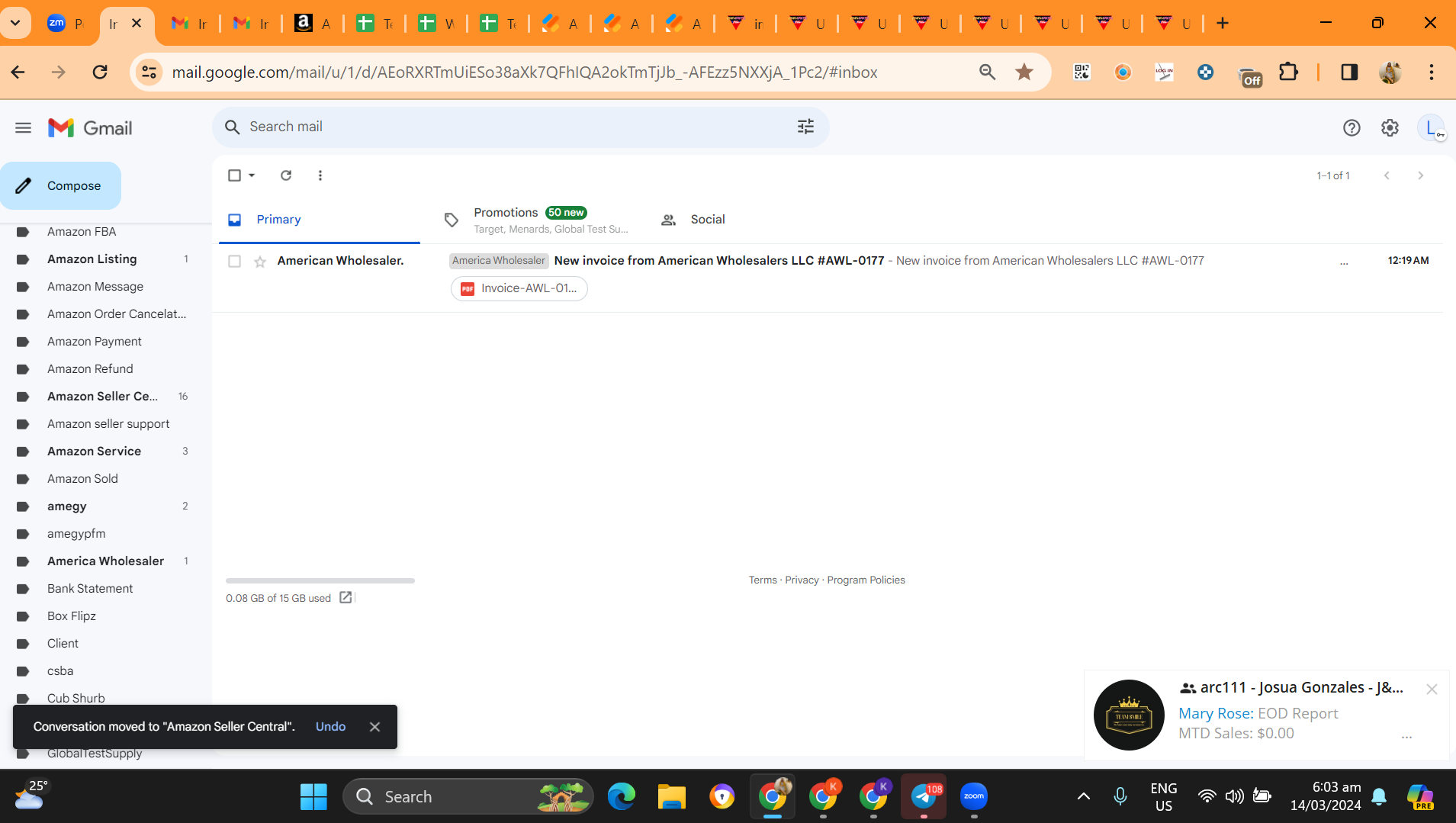Reload the browser page
The width and height of the screenshot is (1456, 823).
(100, 72)
